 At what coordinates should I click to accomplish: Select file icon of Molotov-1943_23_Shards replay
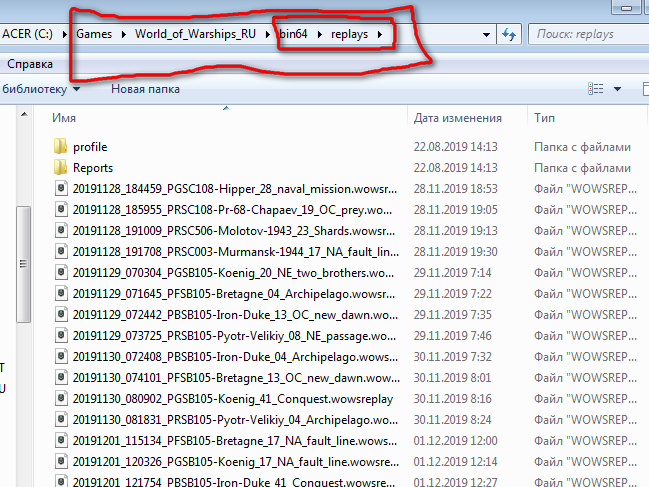61,230
